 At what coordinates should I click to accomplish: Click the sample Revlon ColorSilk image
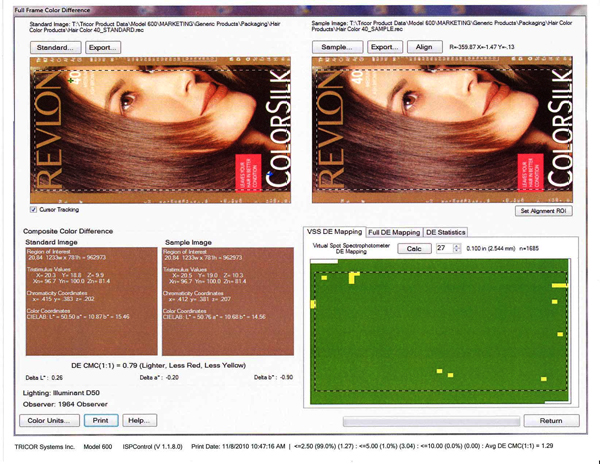point(442,130)
